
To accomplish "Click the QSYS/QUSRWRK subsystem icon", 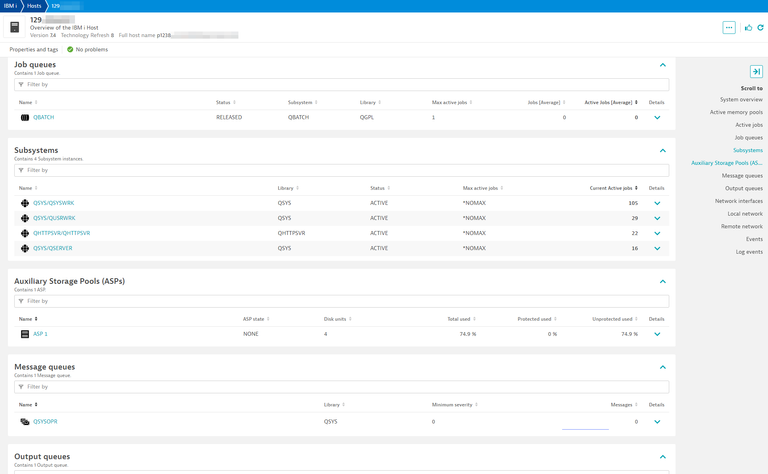I will [25, 218].
